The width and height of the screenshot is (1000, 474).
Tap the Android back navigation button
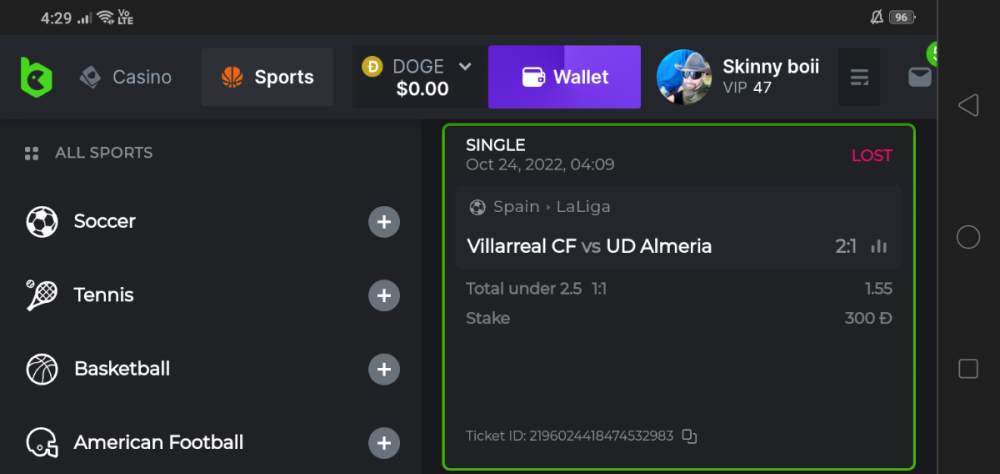point(967,105)
